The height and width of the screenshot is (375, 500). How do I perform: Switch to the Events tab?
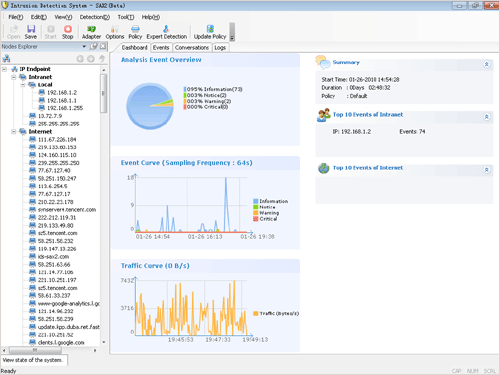point(161,48)
